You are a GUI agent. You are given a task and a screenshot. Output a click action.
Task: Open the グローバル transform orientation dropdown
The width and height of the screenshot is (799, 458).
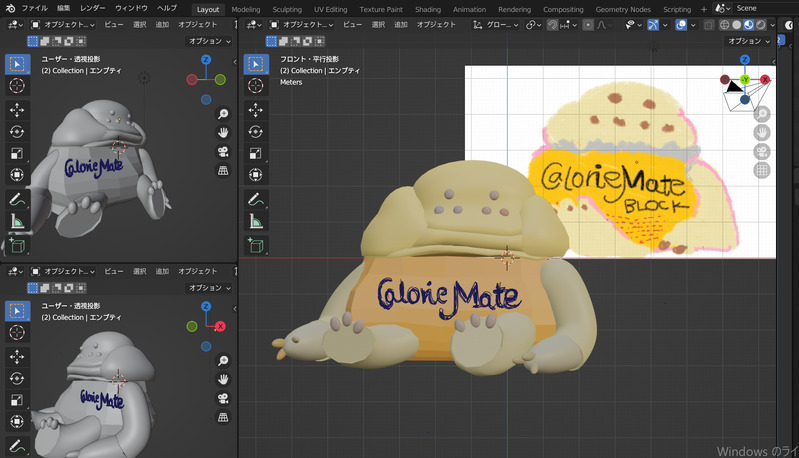click(497, 24)
